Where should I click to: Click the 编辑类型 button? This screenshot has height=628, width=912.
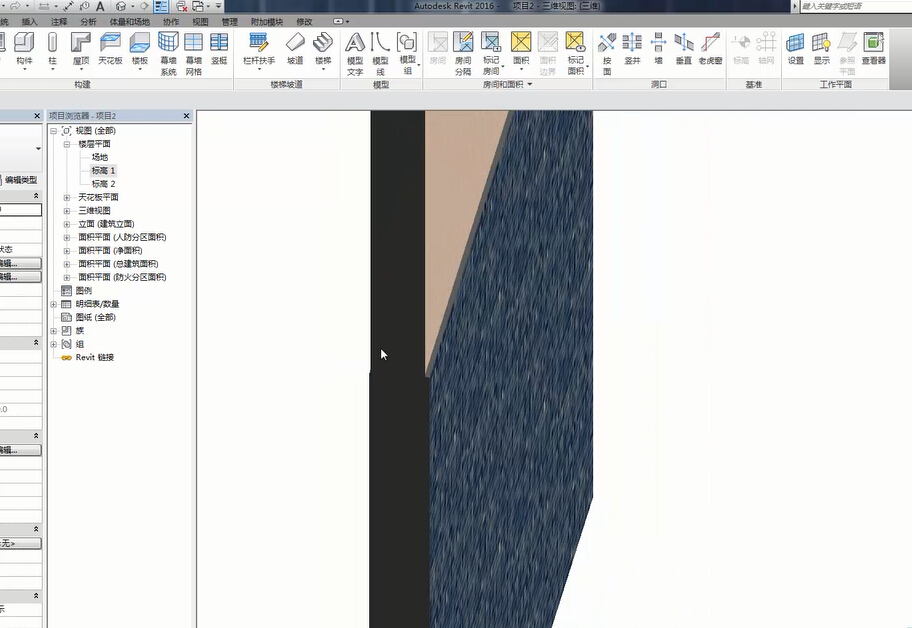coord(21,180)
